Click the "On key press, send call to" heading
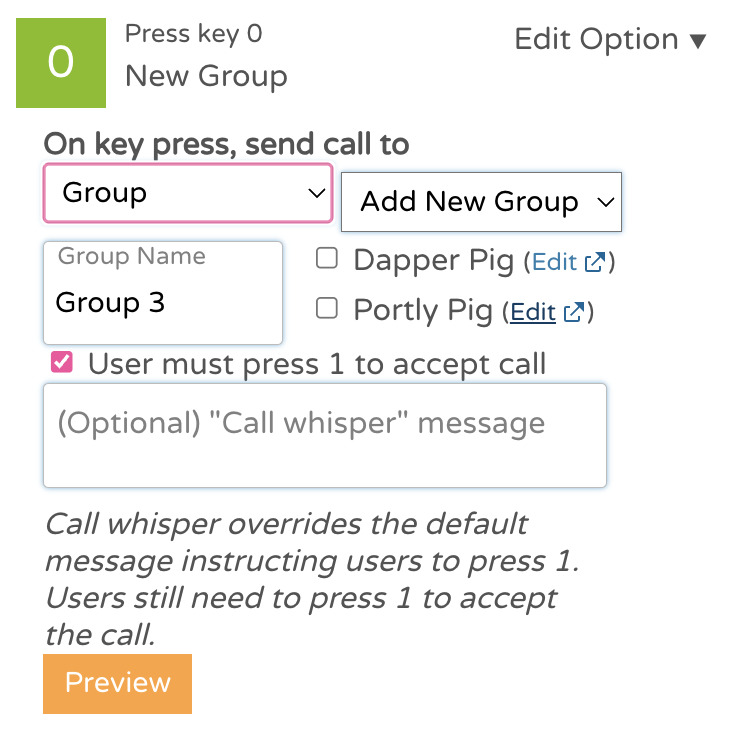The width and height of the screenshot is (746, 750). 226,144
